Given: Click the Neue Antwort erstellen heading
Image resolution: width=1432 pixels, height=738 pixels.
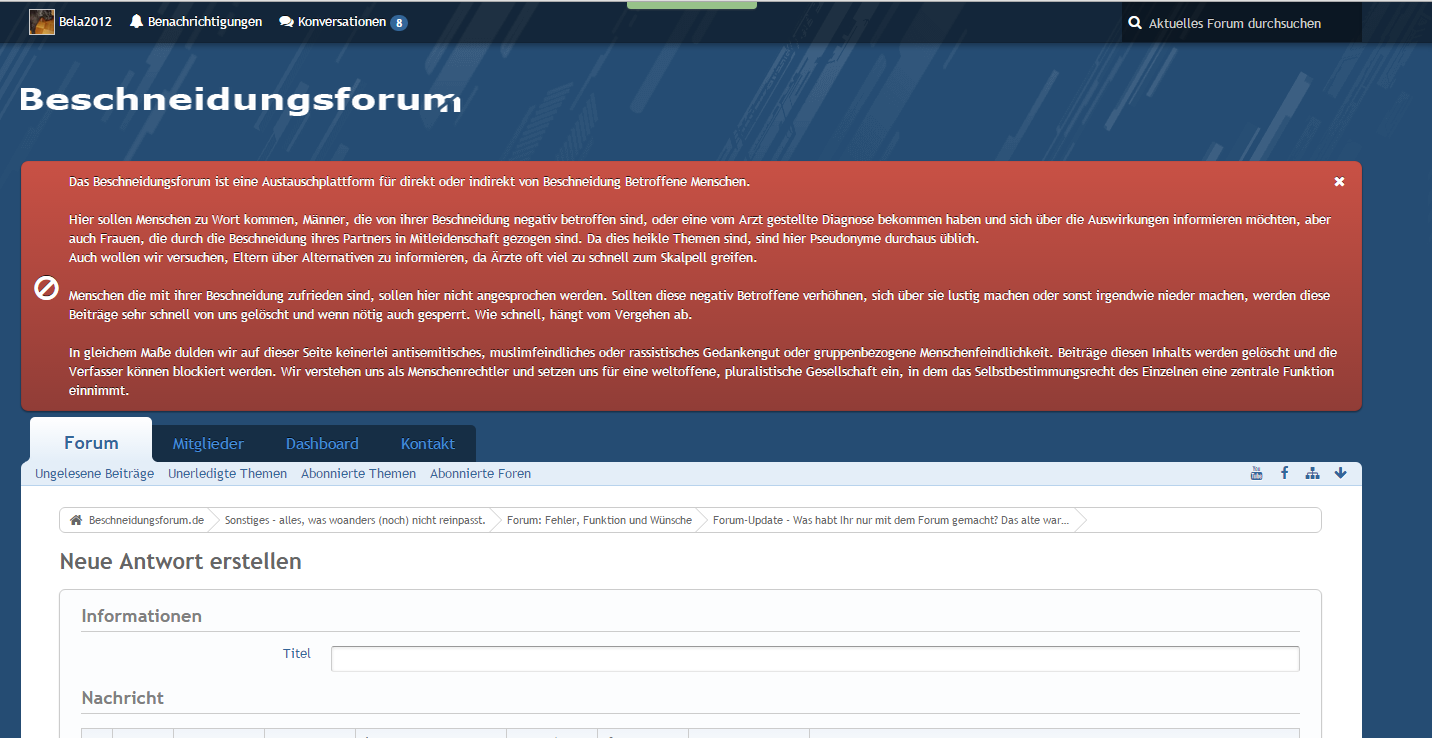Looking at the screenshot, I should 181,562.
